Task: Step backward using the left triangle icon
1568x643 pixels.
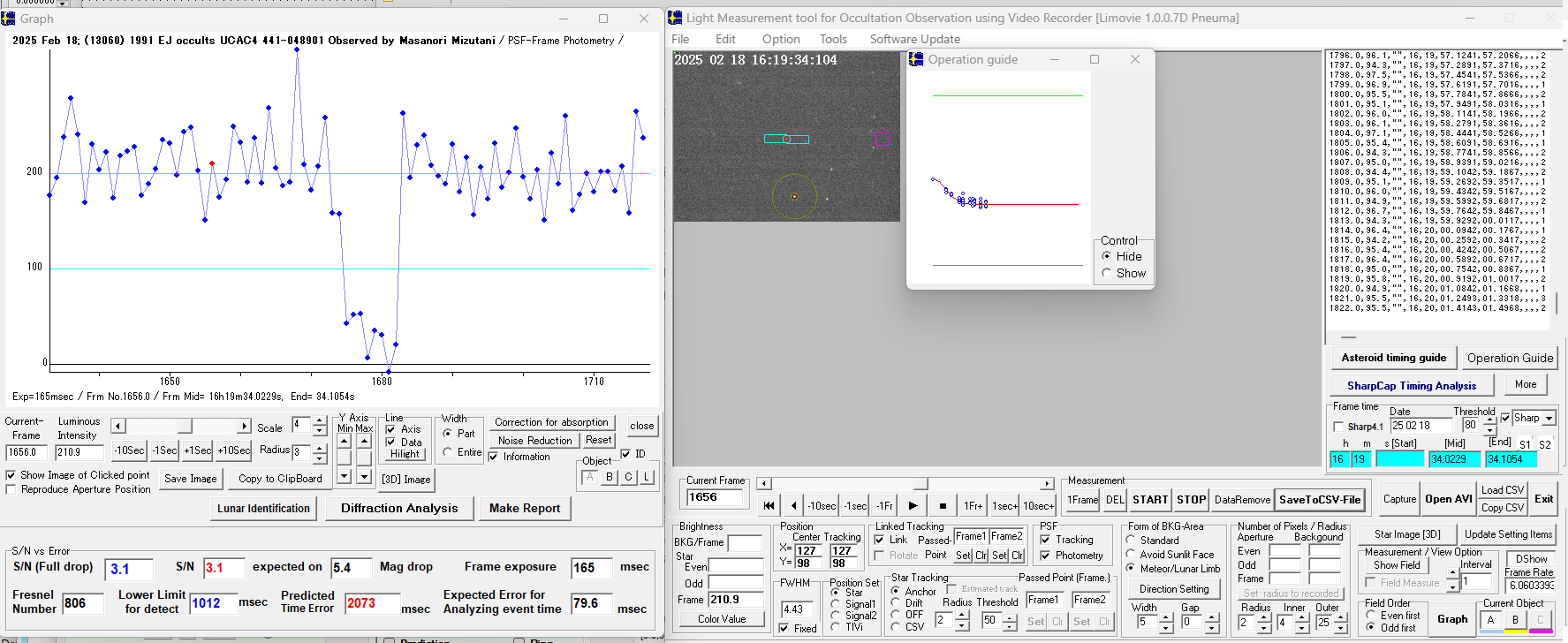Action: [793, 506]
